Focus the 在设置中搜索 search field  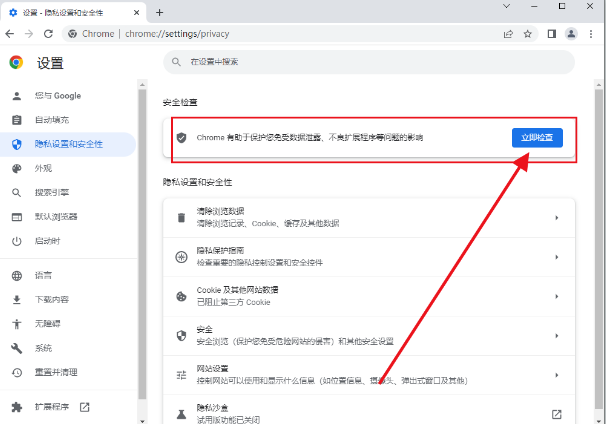pos(369,62)
